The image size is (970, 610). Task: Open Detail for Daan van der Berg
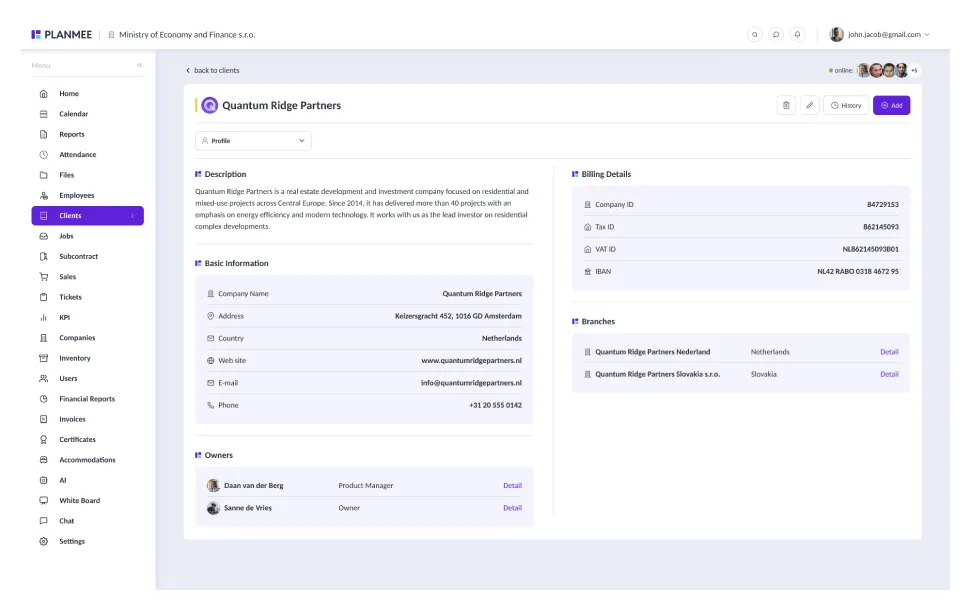point(512,486)
